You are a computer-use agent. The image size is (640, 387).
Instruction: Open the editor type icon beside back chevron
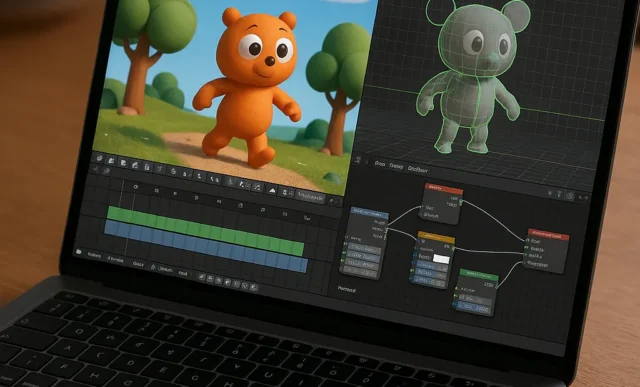tap(358, 160)
